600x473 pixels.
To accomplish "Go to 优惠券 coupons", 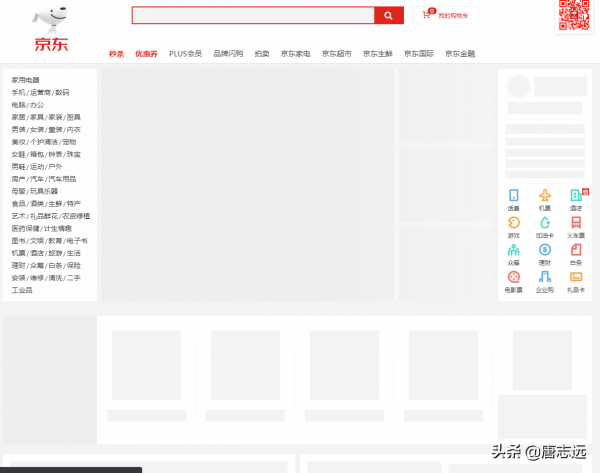I will (146, 54).
